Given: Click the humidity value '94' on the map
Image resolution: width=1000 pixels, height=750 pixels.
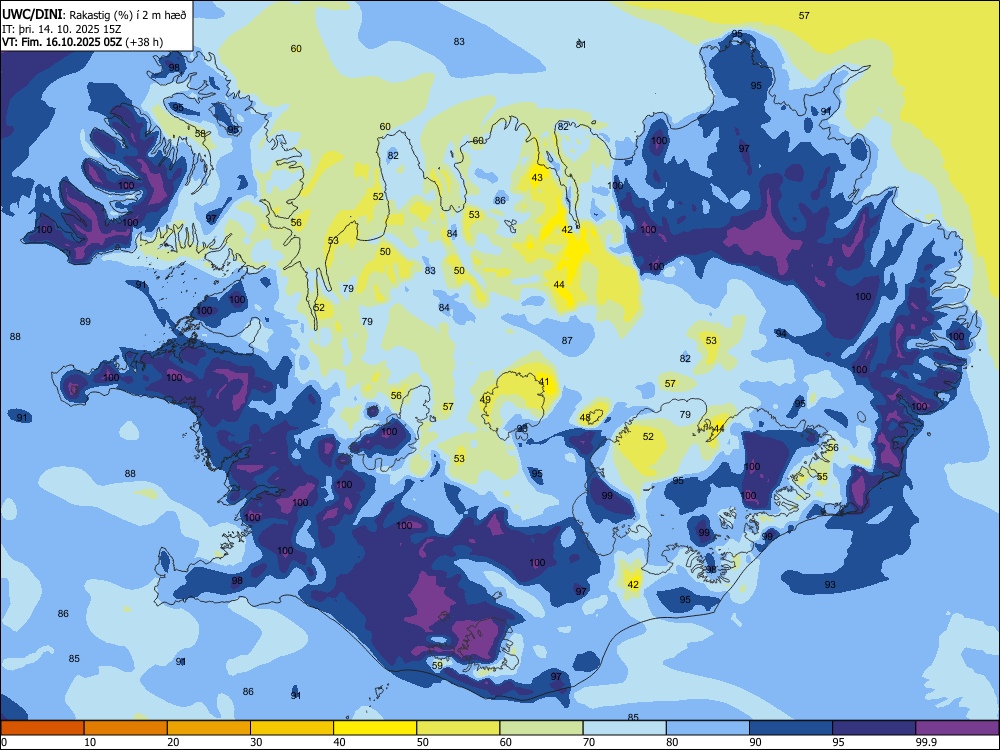Looking at the screenshot, I should pos(781,334).
